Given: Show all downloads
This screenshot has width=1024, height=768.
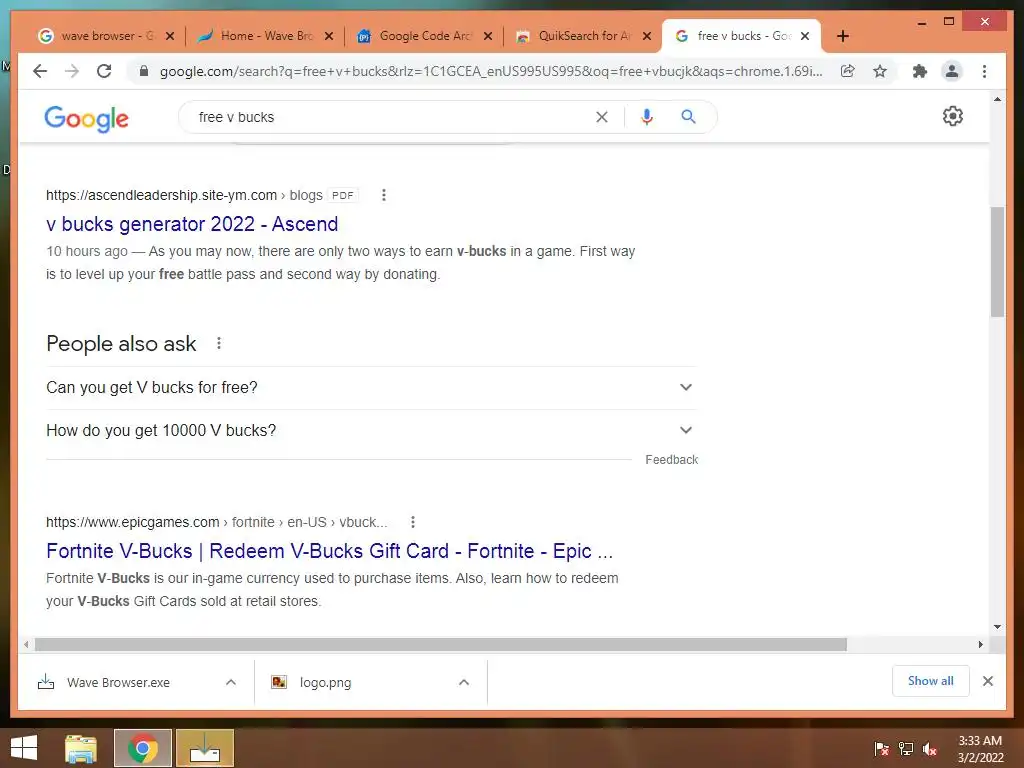Looking at the screenshot, I should pyautogui.click(x=931, y=681).
